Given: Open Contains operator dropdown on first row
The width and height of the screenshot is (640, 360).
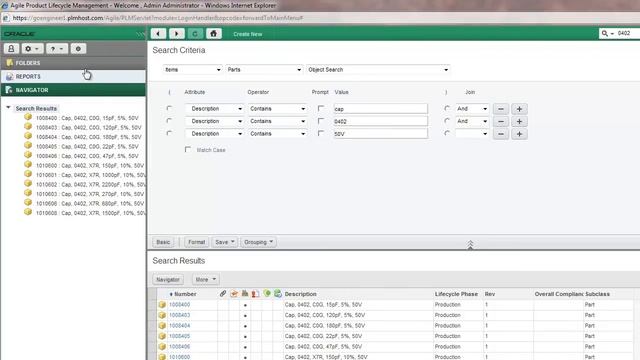Looking at the screenshot, I should click(277, 109).
